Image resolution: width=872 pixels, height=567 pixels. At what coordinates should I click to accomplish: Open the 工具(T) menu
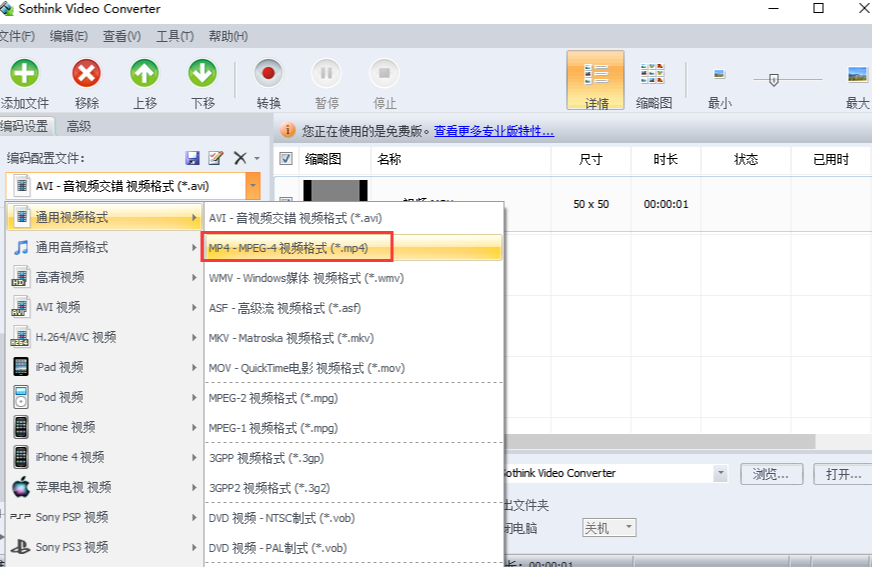pos(175,36)
